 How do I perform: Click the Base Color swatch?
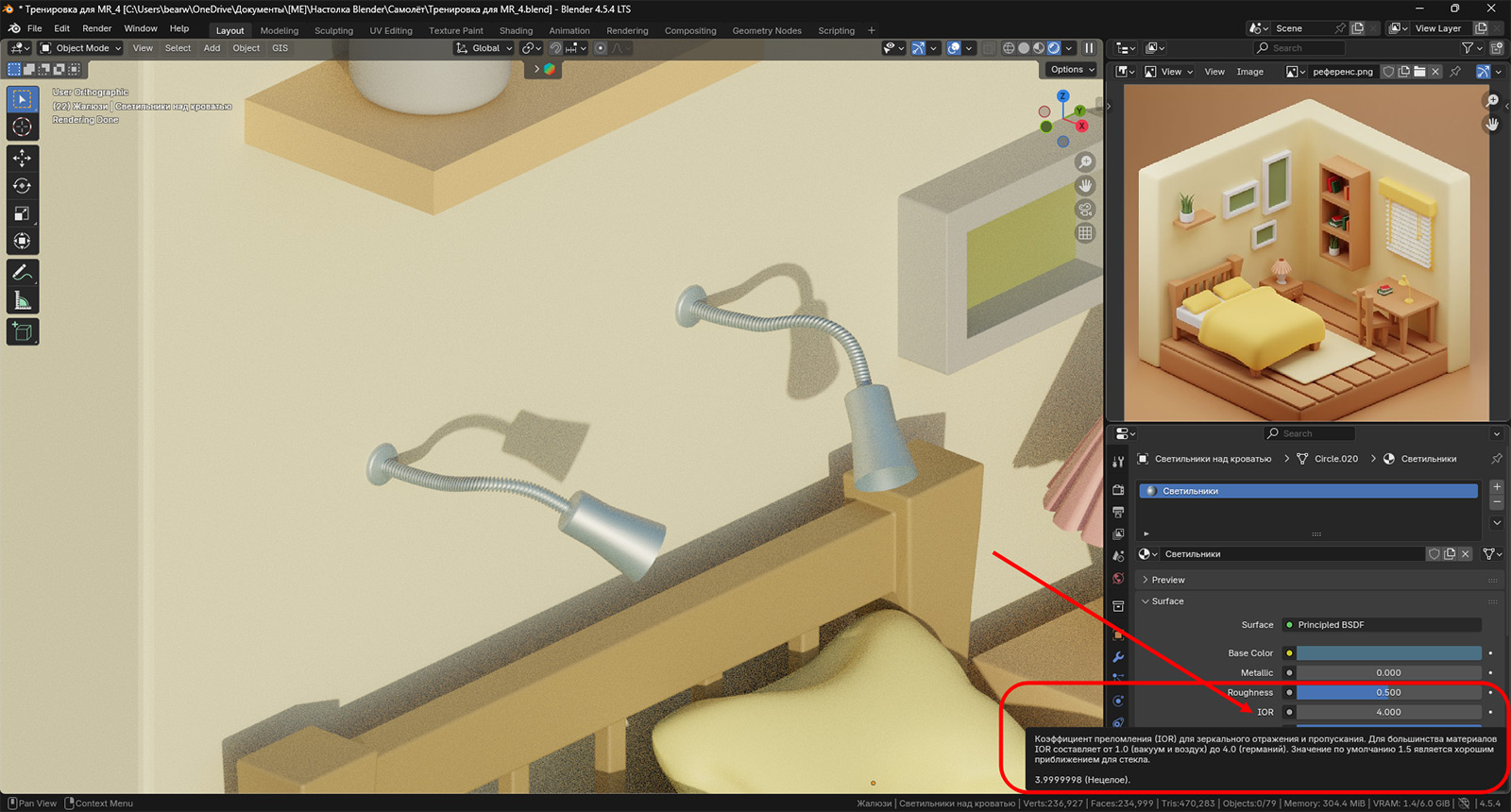pyautogui.click(x=1388, y=653)
